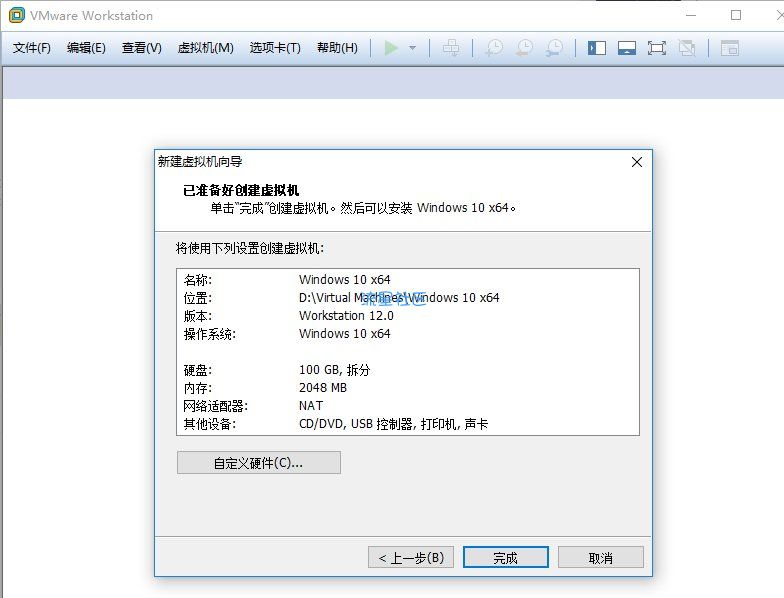Enter full screen mode icon

[x=656, y=48]
